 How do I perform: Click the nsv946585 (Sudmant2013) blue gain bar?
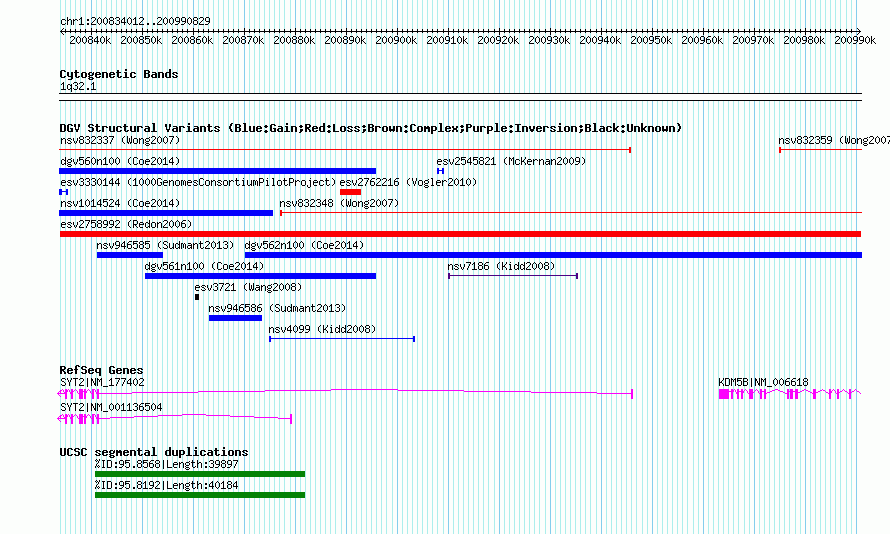129,255
